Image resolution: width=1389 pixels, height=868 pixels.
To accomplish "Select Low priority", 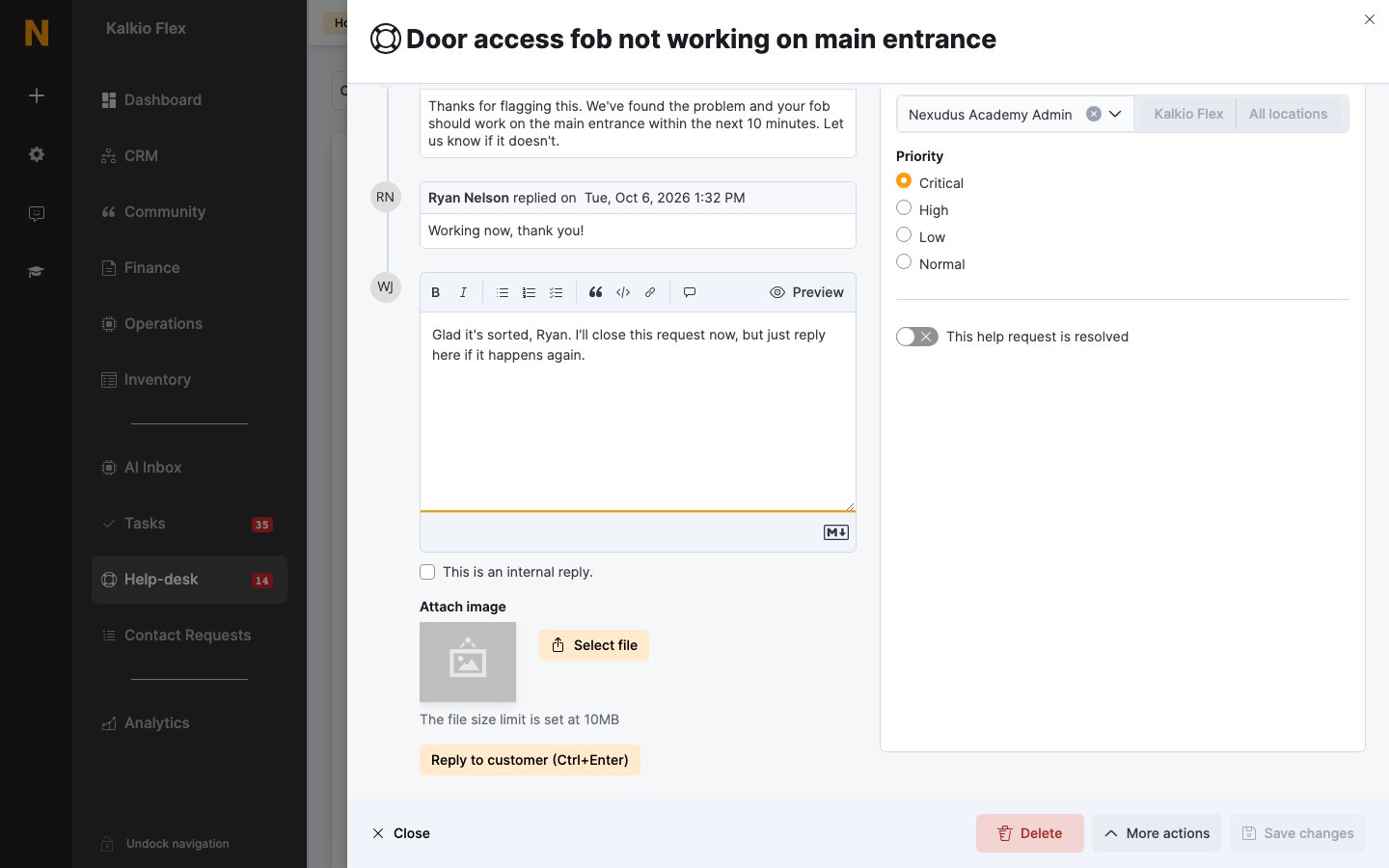I will click(904, 235).
